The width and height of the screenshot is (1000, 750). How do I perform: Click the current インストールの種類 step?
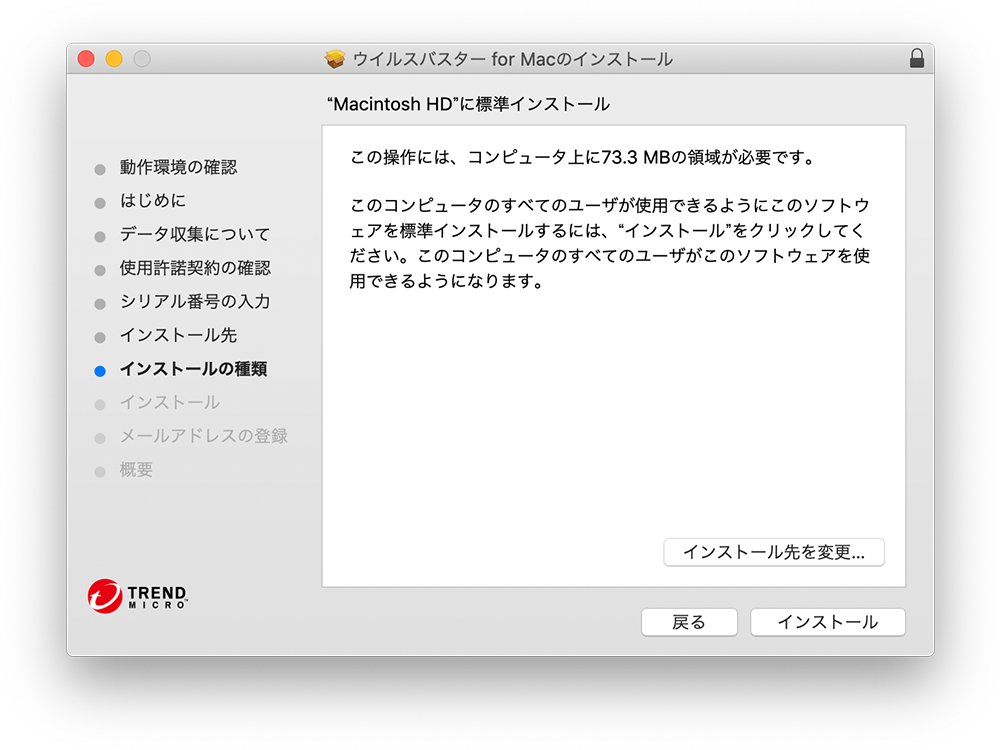point(193,369)
